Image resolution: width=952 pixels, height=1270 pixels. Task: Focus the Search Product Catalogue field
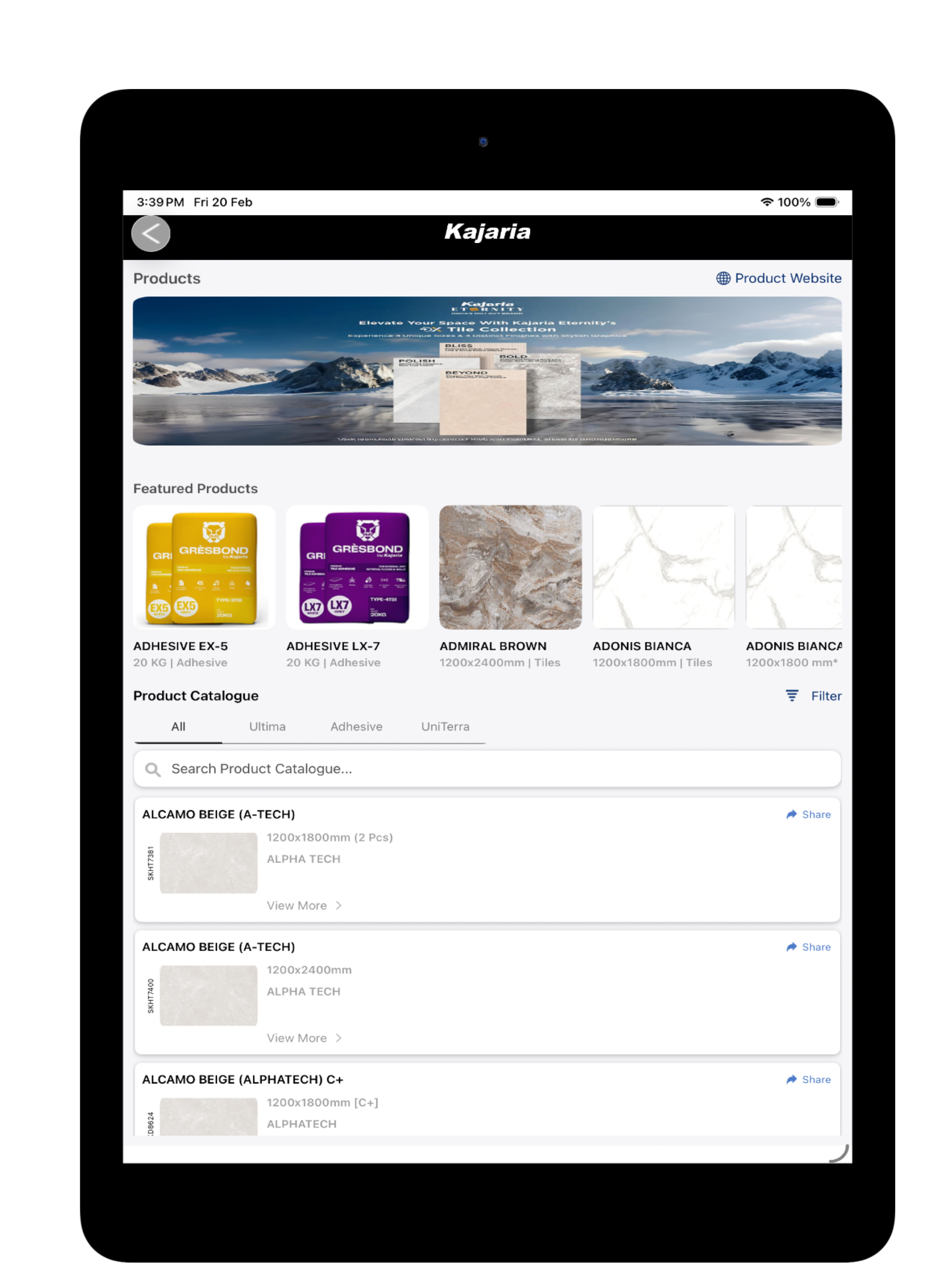[x=487, y=769]
